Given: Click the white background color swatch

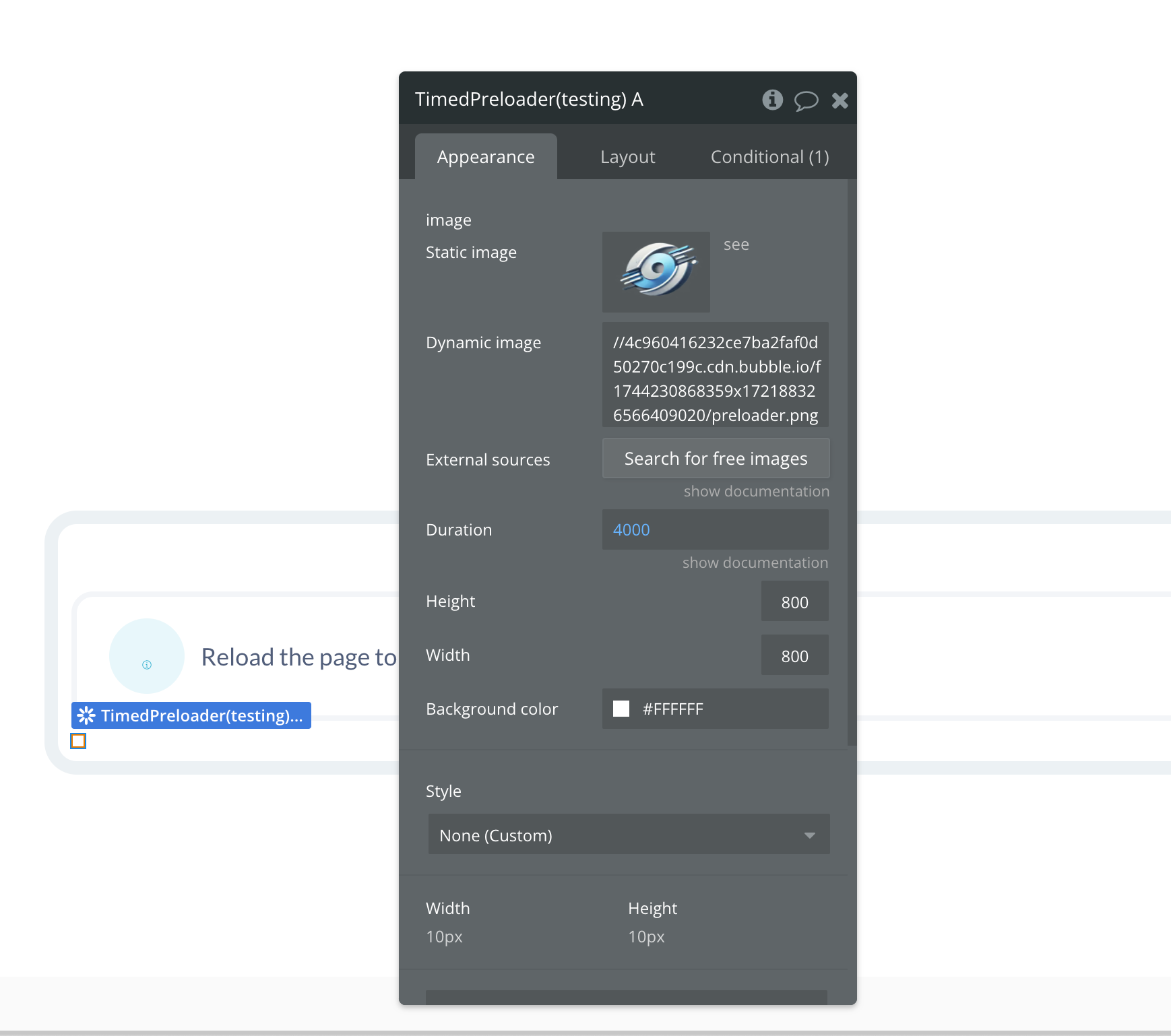Looking at the screenshot, I should pyautogui.click(x=621, y=709).
